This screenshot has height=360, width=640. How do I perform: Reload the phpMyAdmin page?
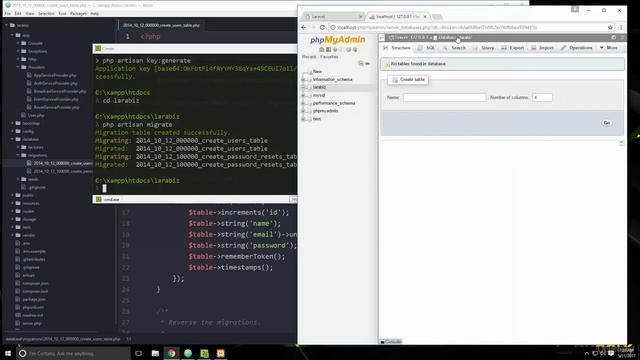(322, 27)
